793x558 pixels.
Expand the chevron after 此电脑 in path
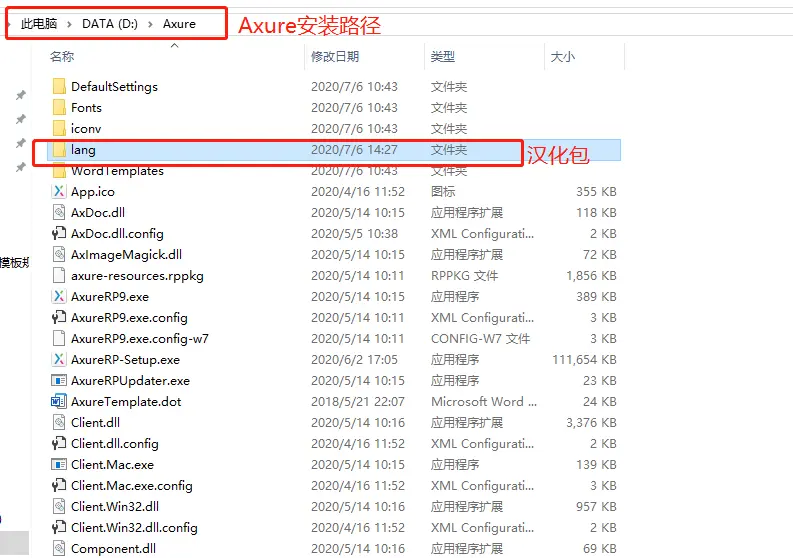69,24
